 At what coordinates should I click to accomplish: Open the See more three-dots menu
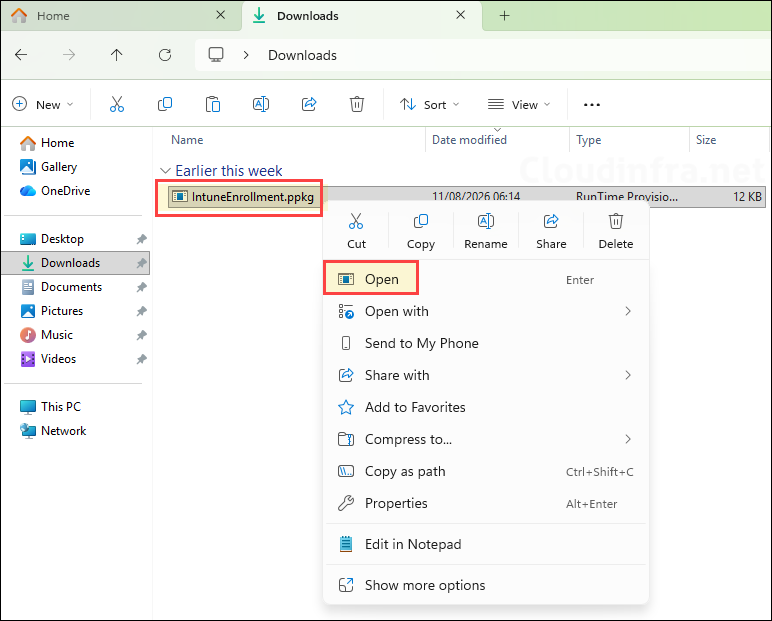pyautogui.click(x=592, y=104)
